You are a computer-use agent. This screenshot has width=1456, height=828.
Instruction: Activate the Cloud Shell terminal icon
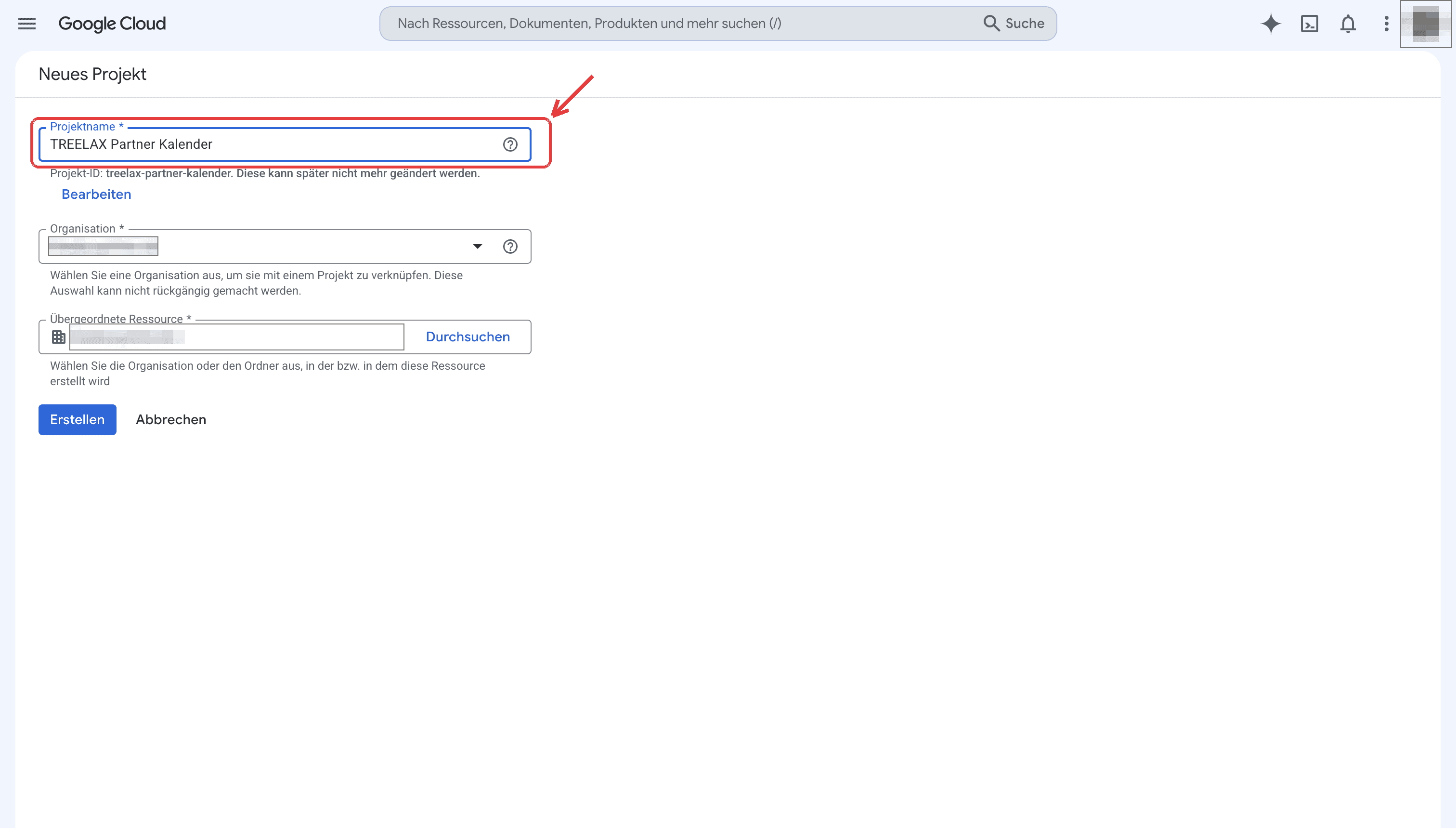click(x=1309, y=23)
